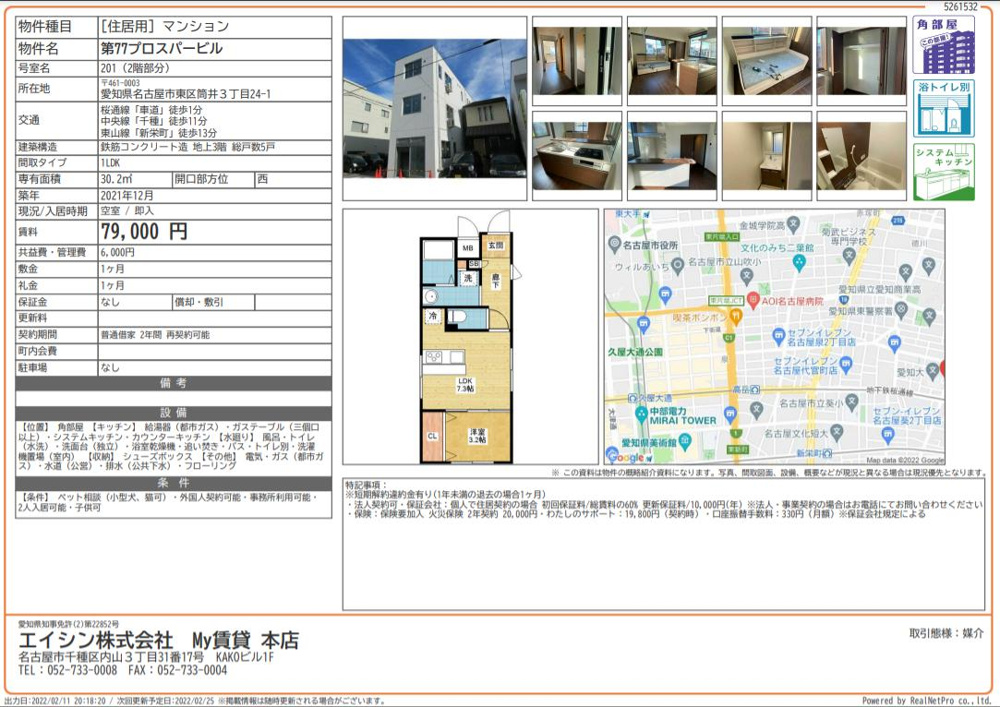This screenshot has width=1000, height=707.
Task: Select the 2021年12月 construction date
Action: [x=127, y=196]
